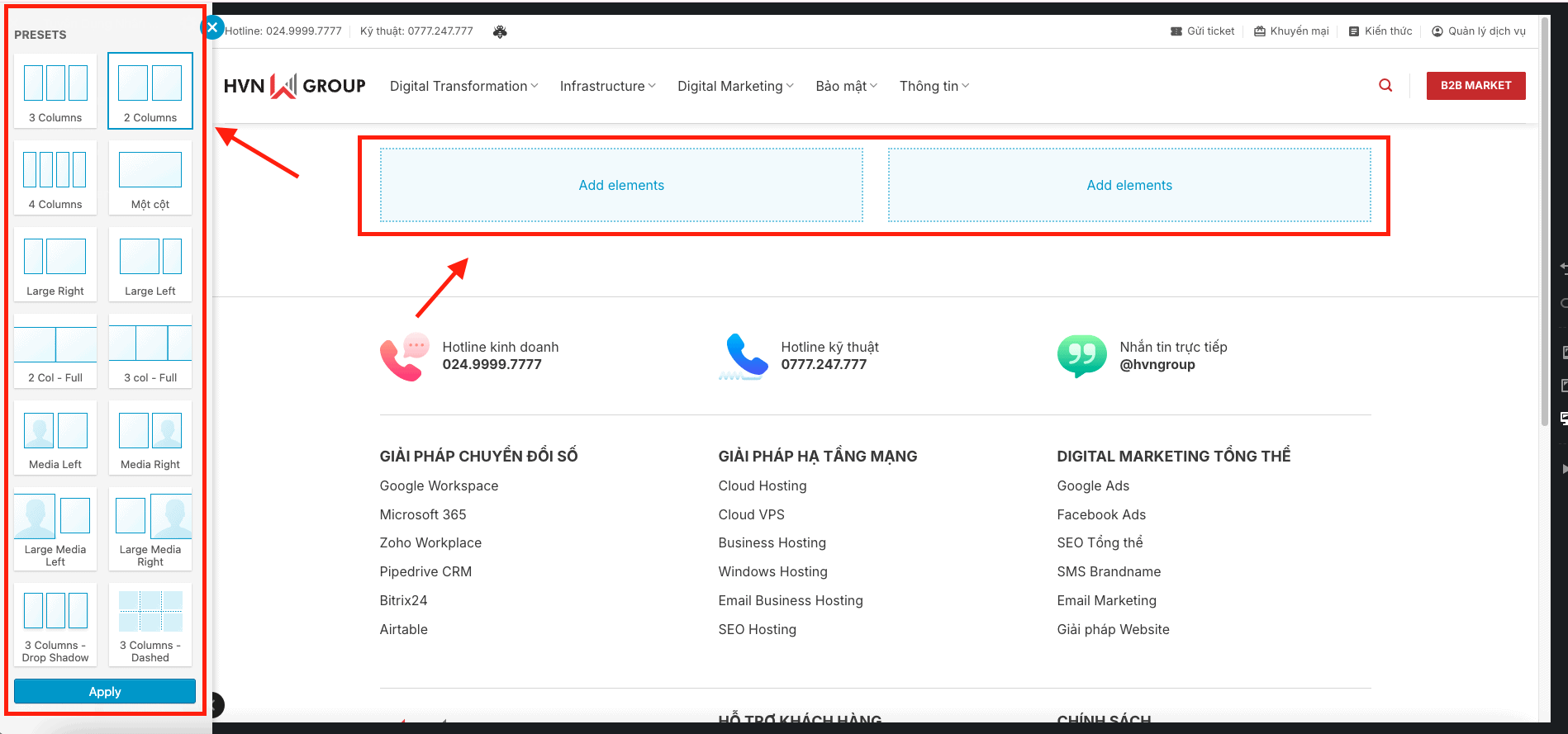Open the Google Workspace link

click(x=439, y=485)
